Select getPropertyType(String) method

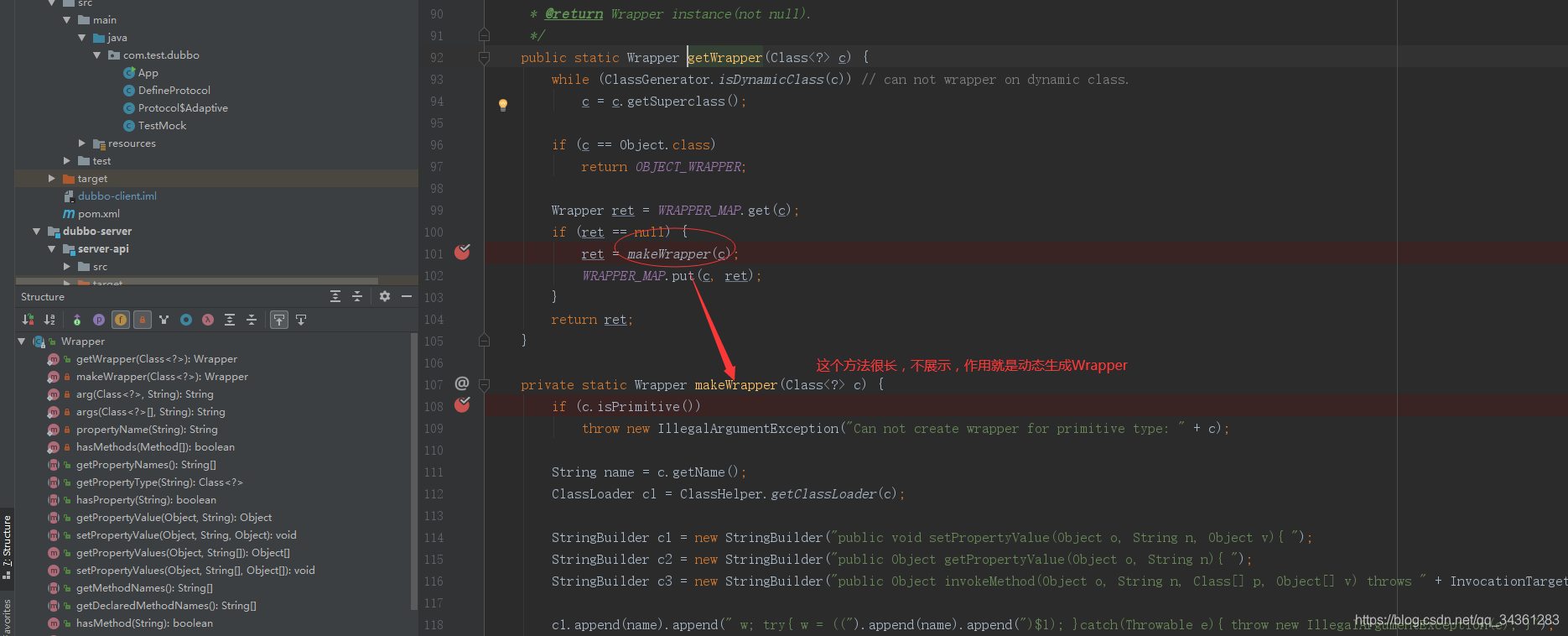click(x=159, y=482)
